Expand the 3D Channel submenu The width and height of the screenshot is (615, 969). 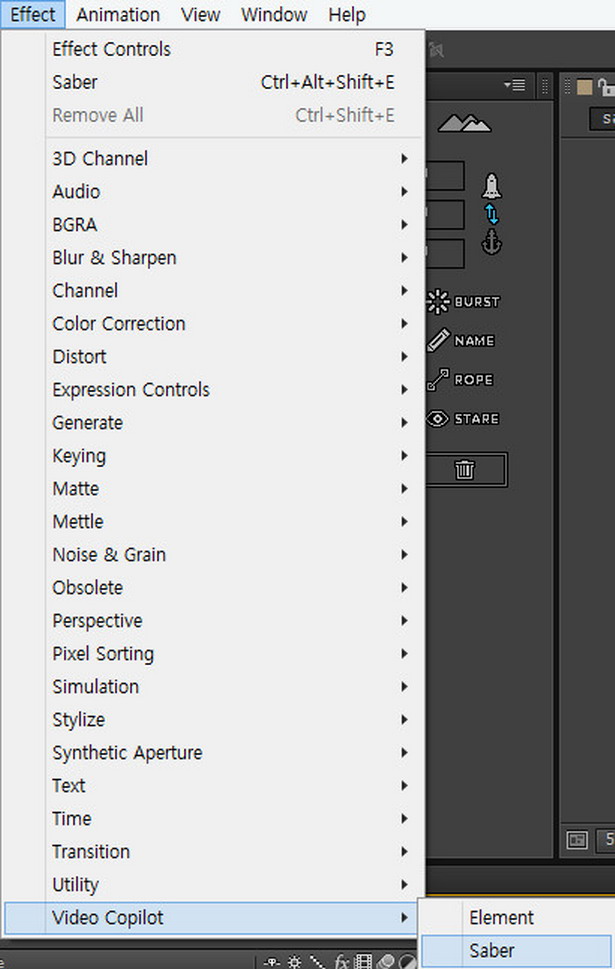tap(214, 159)
